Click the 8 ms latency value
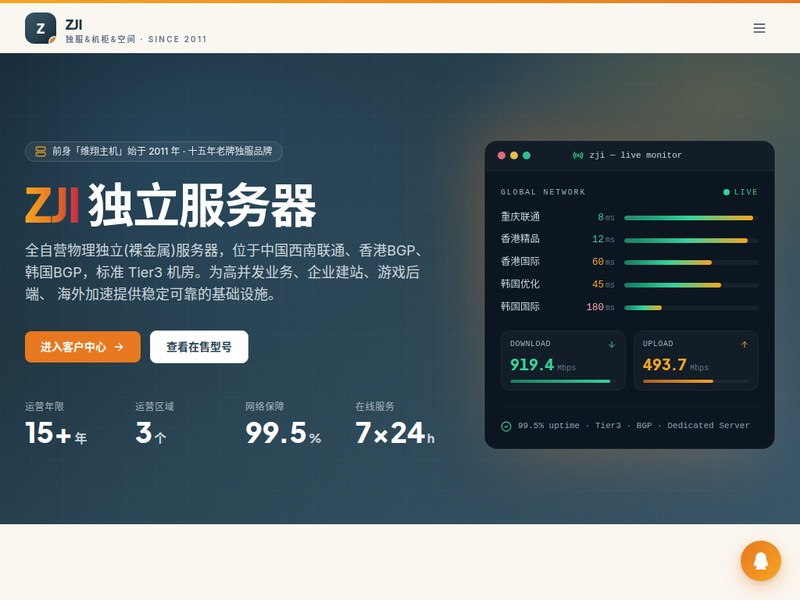Image resolution: width=800 pixels, height=600 pixels. 606,217
